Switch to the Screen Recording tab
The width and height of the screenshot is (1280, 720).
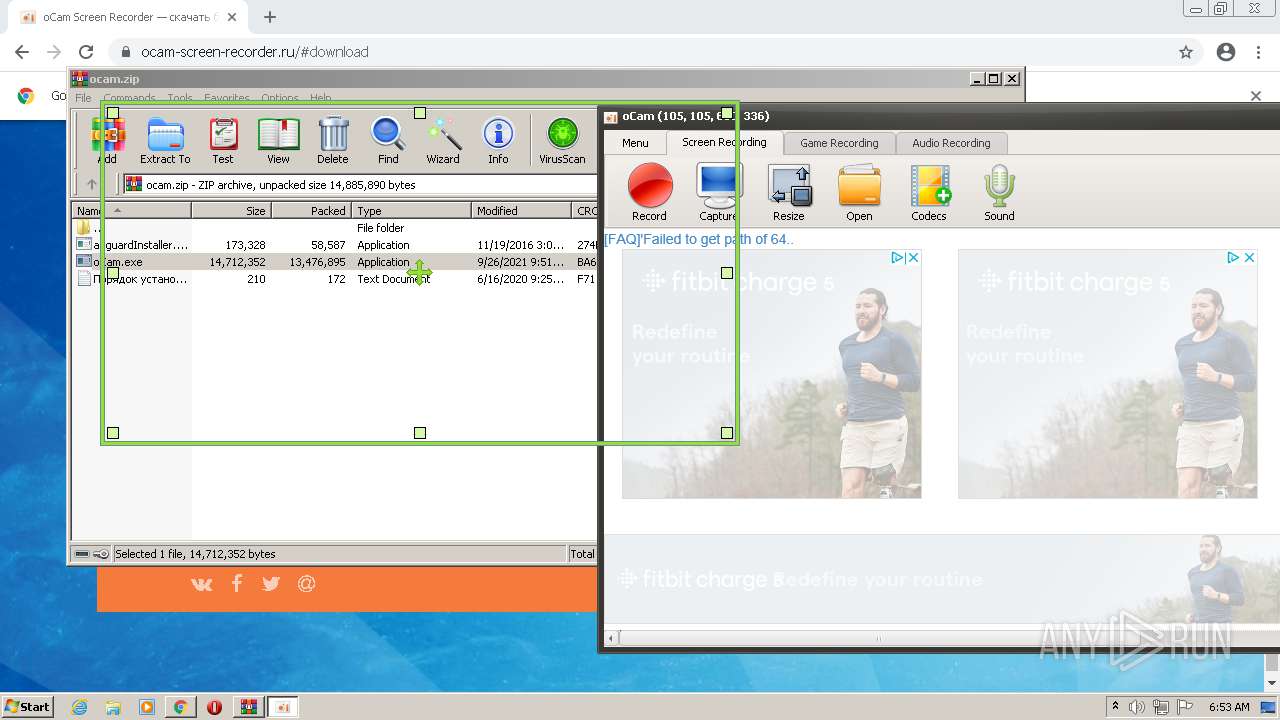(724, 142)
